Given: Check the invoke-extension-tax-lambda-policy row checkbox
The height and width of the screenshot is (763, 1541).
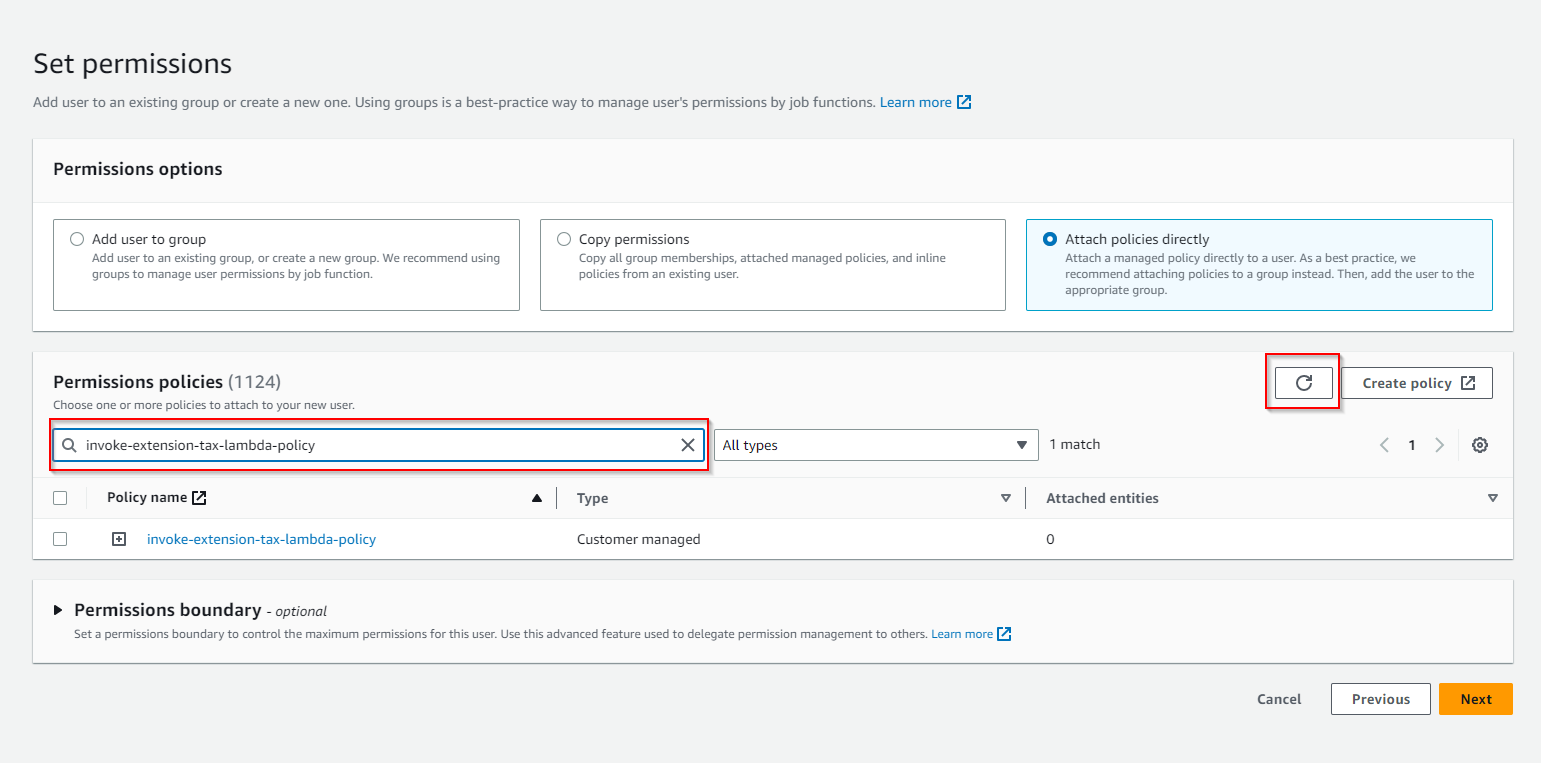Looking at the screenshot, I should pos(60,539).
